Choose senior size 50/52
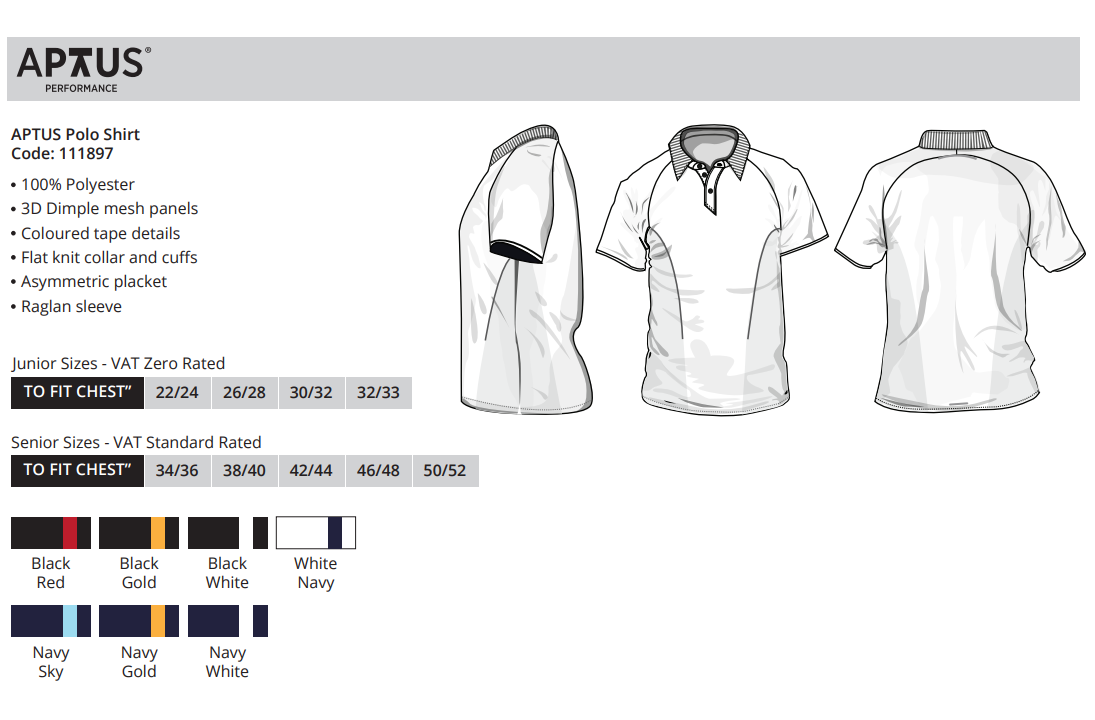 click(x=446, y=471)
